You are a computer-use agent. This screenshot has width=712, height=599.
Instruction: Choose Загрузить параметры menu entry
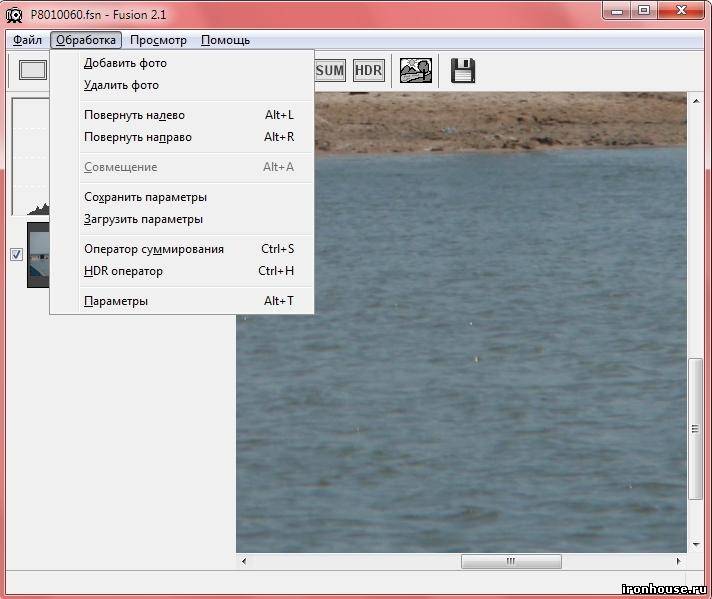[x=143, y=219]
